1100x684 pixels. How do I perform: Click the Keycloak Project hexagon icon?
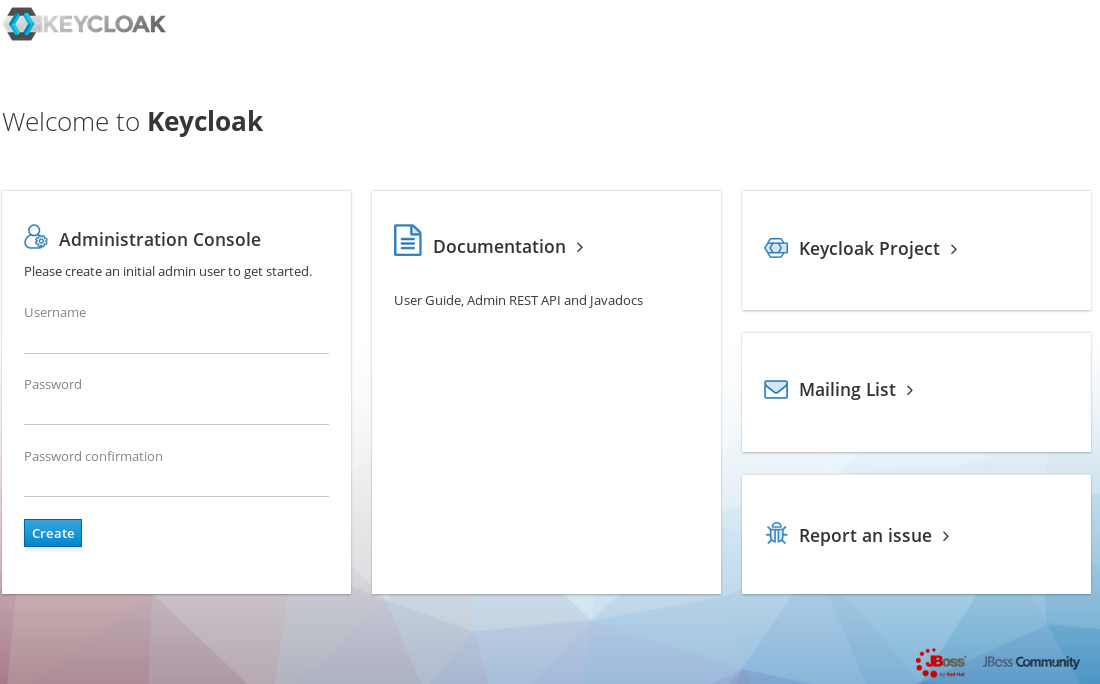click(776, 248)
